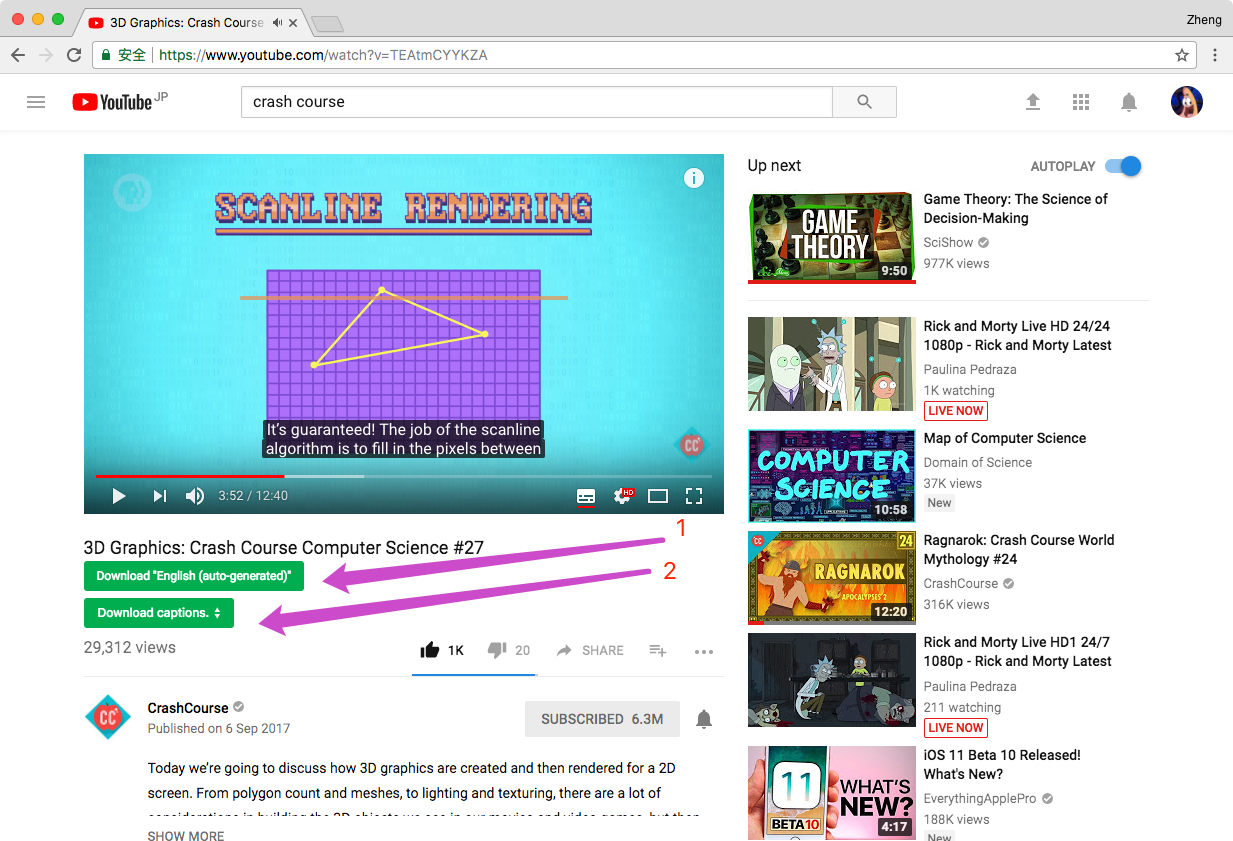Open the YouTube hamburger guide menu
1233x841 pixels.
coord(36,102)
